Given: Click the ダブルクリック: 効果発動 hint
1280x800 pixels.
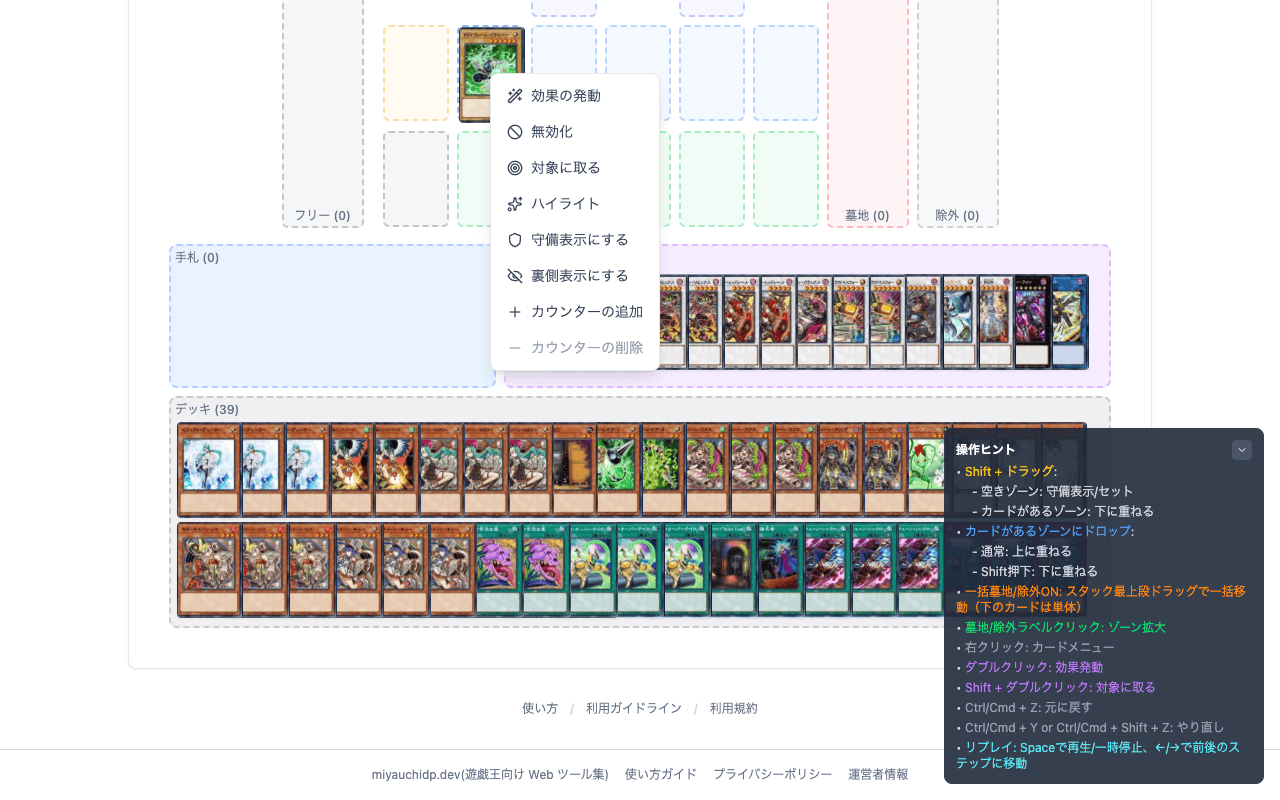Looking at the screenshot, I should [1034, 667].
